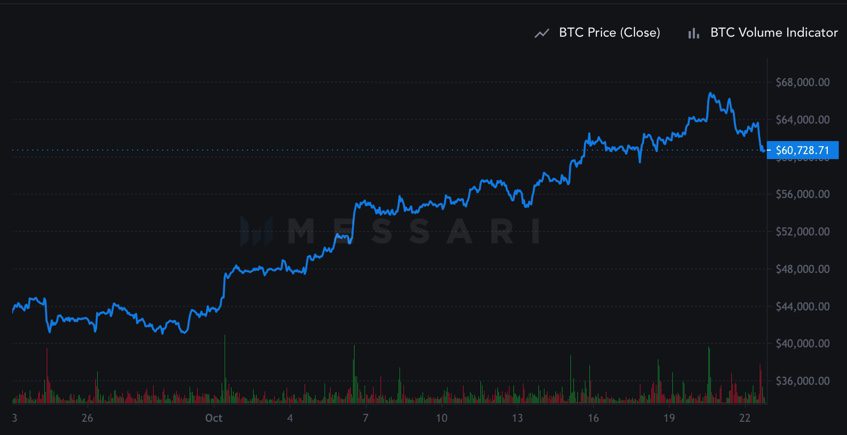Viewport: 847px width, 435px height.
Task: Click the current price tag $60,728.71
Action: coord(802,151)
